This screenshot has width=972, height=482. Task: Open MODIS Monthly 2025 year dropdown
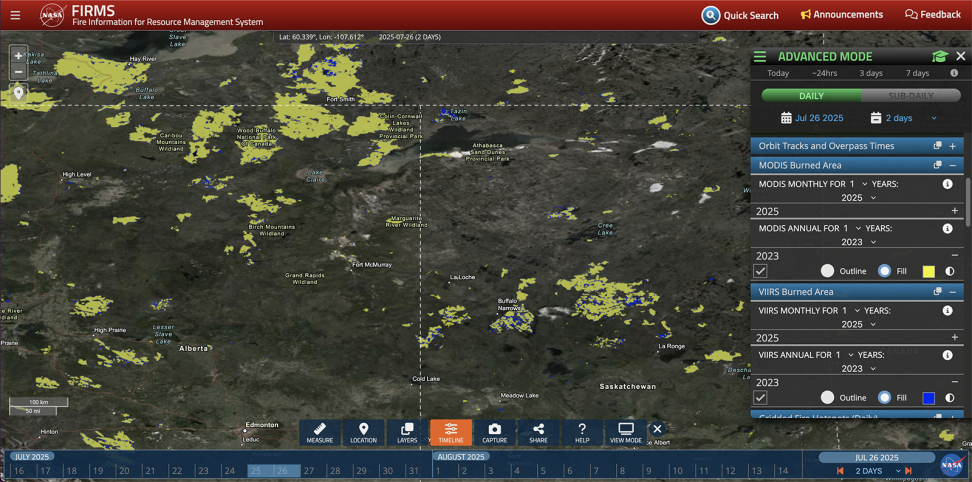point(859,198)
